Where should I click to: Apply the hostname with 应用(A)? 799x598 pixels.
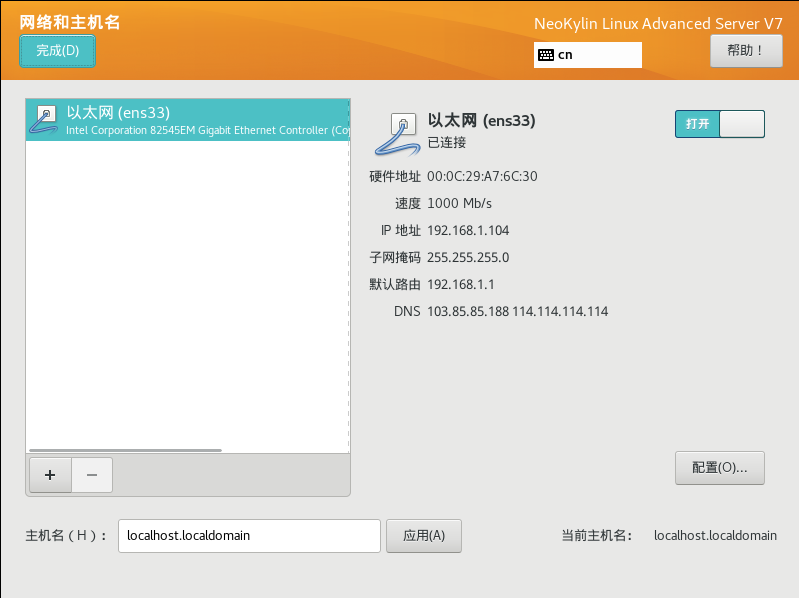[424, 536]
